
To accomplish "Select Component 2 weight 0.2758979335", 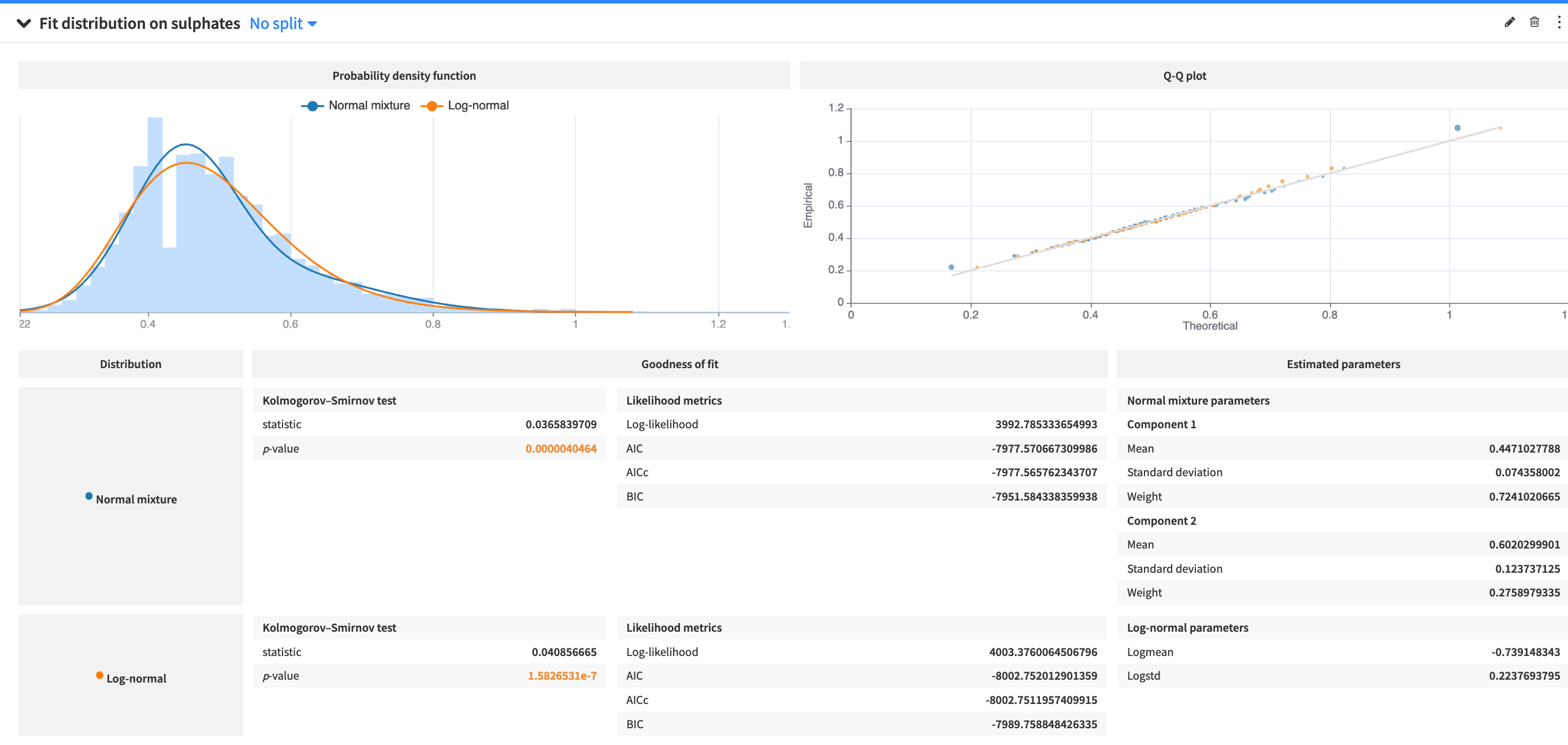I will pyautogui.click(x=1524, y=592).
